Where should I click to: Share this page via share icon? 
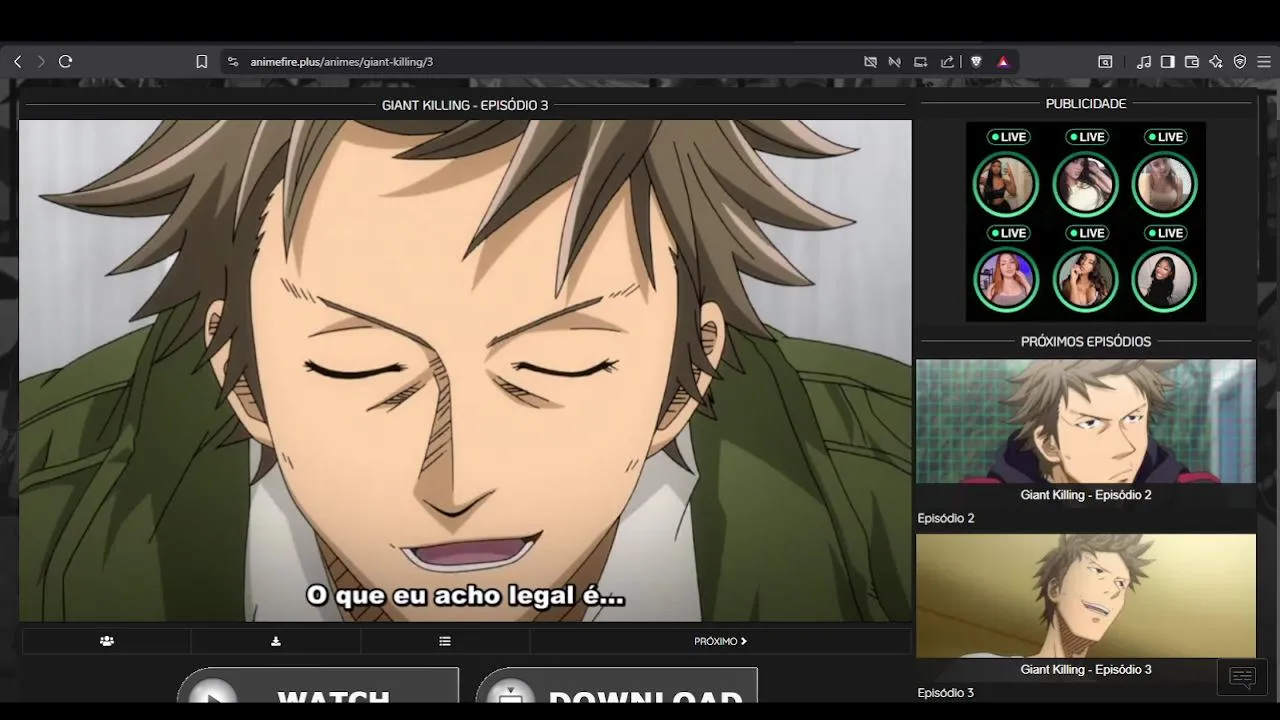(947, 62)
